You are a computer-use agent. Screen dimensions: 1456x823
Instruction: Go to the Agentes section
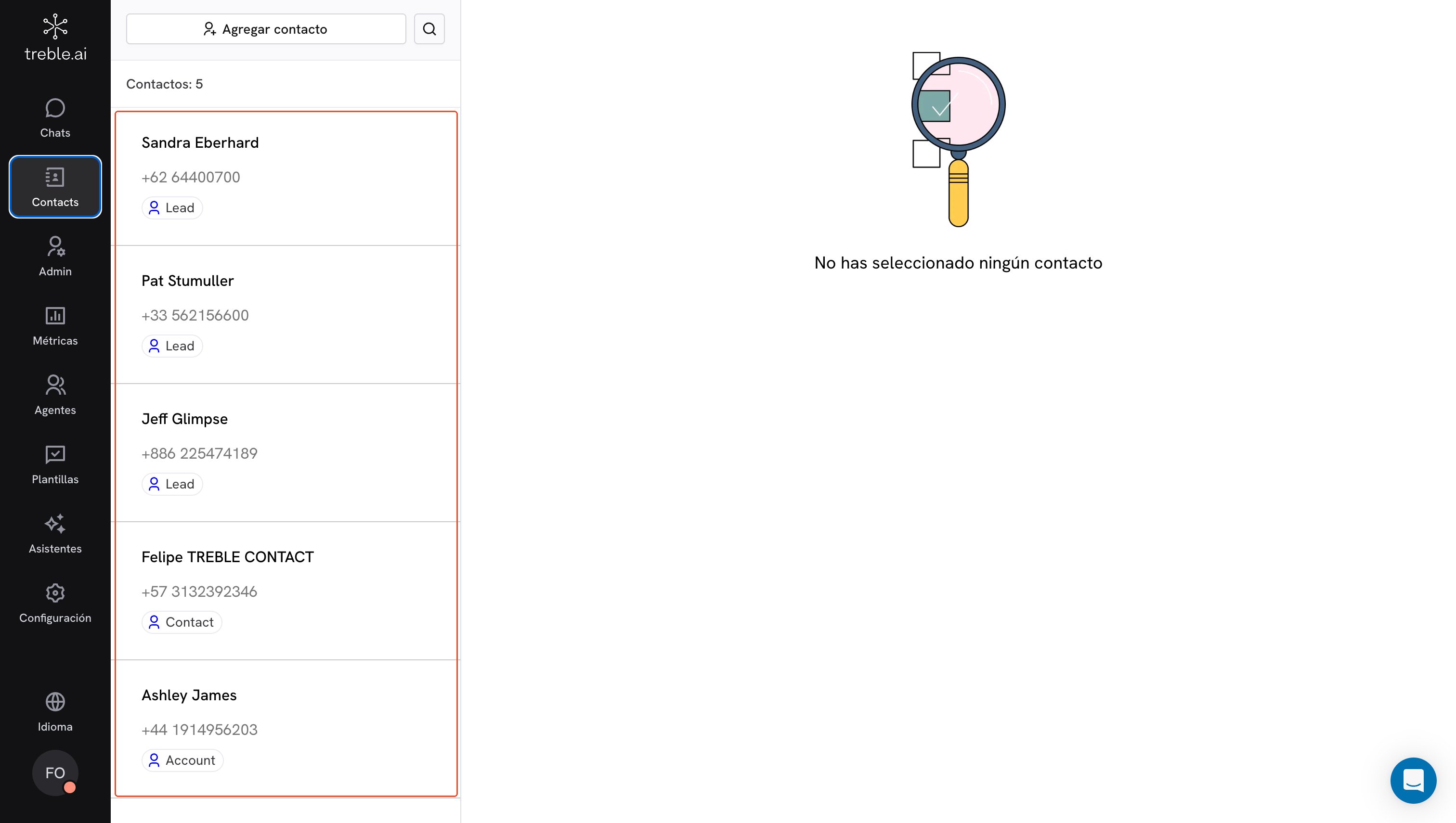tap(55, 395)
